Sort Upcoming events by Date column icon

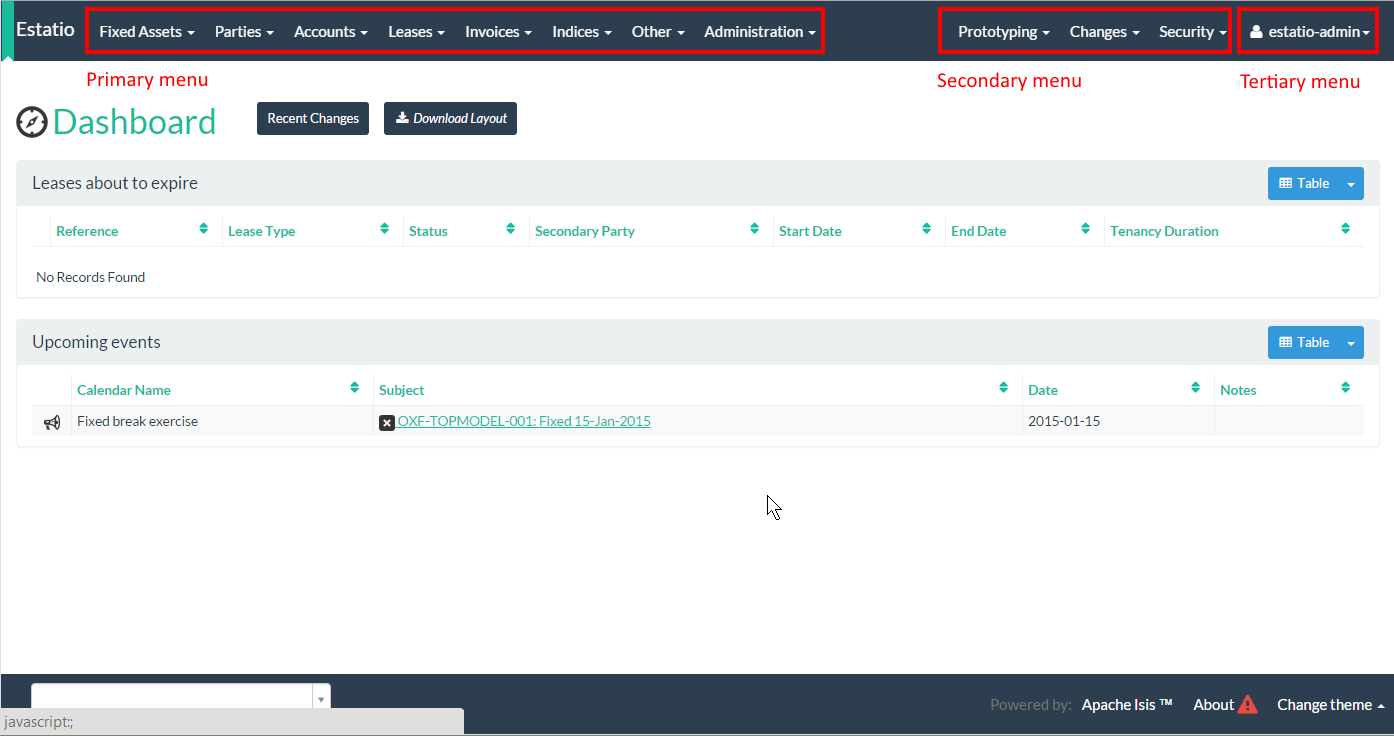click(x=1195, y=388)
